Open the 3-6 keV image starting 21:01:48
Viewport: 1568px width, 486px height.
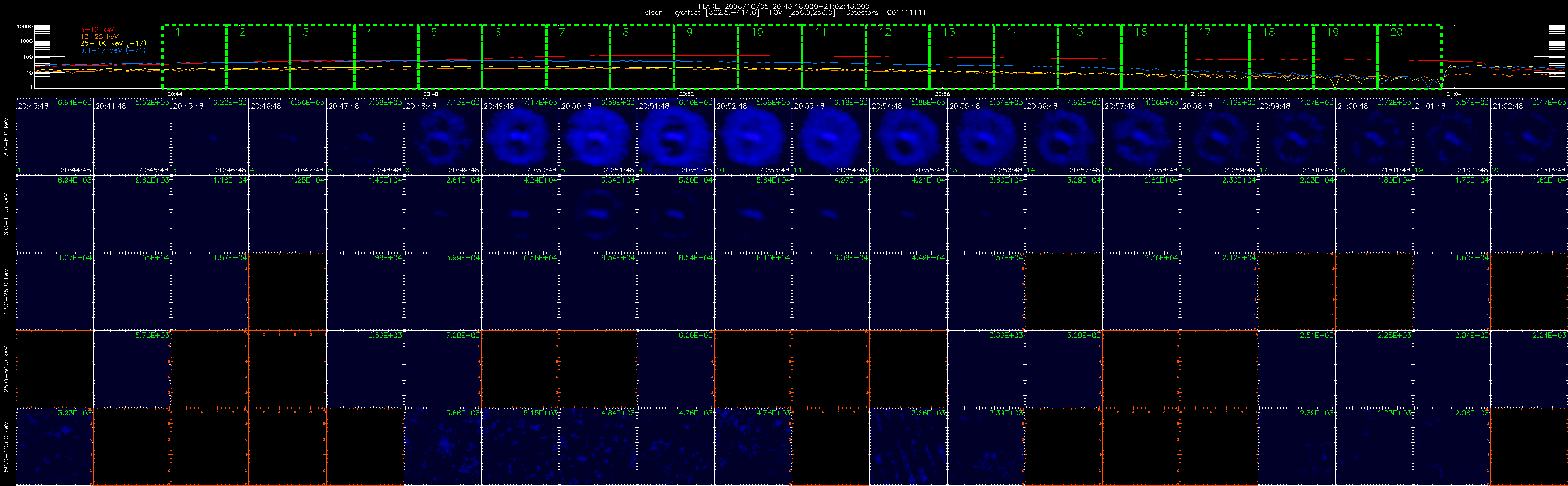(x=1452, y=136)
